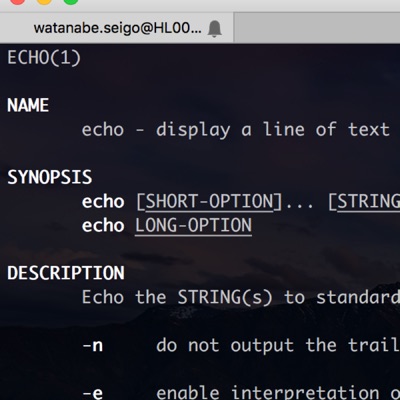Click the -n option flag
This screenshot has width=400, height=400.
point(93,346)
